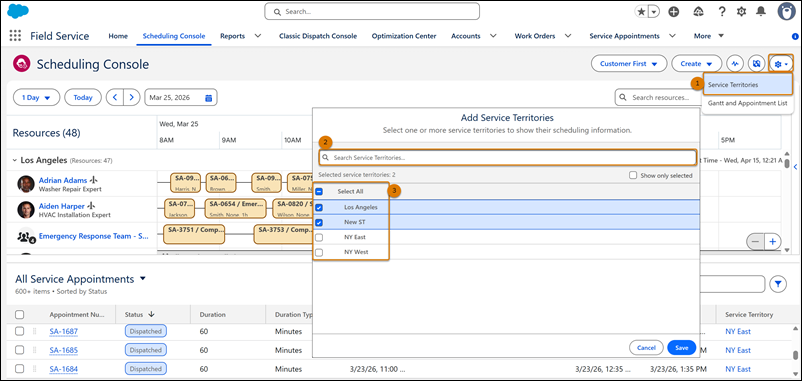This screenshot has width=802, height=381.
Task: Check the NY East territory
Action: pos(319,237)
